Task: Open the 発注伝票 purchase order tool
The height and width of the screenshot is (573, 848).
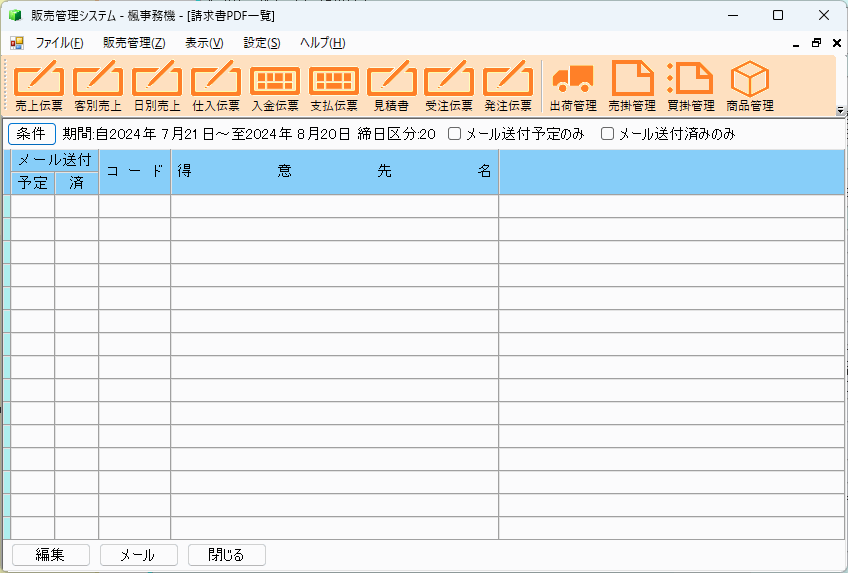Action: point(508,86)
